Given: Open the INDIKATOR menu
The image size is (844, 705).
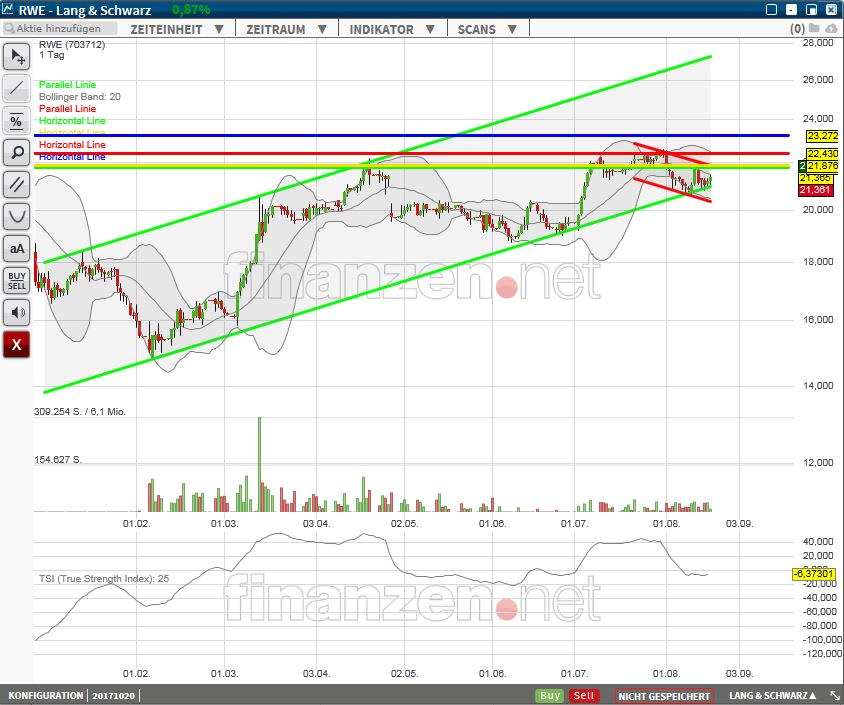Looking at the screenshot, I should coord(392,29).
